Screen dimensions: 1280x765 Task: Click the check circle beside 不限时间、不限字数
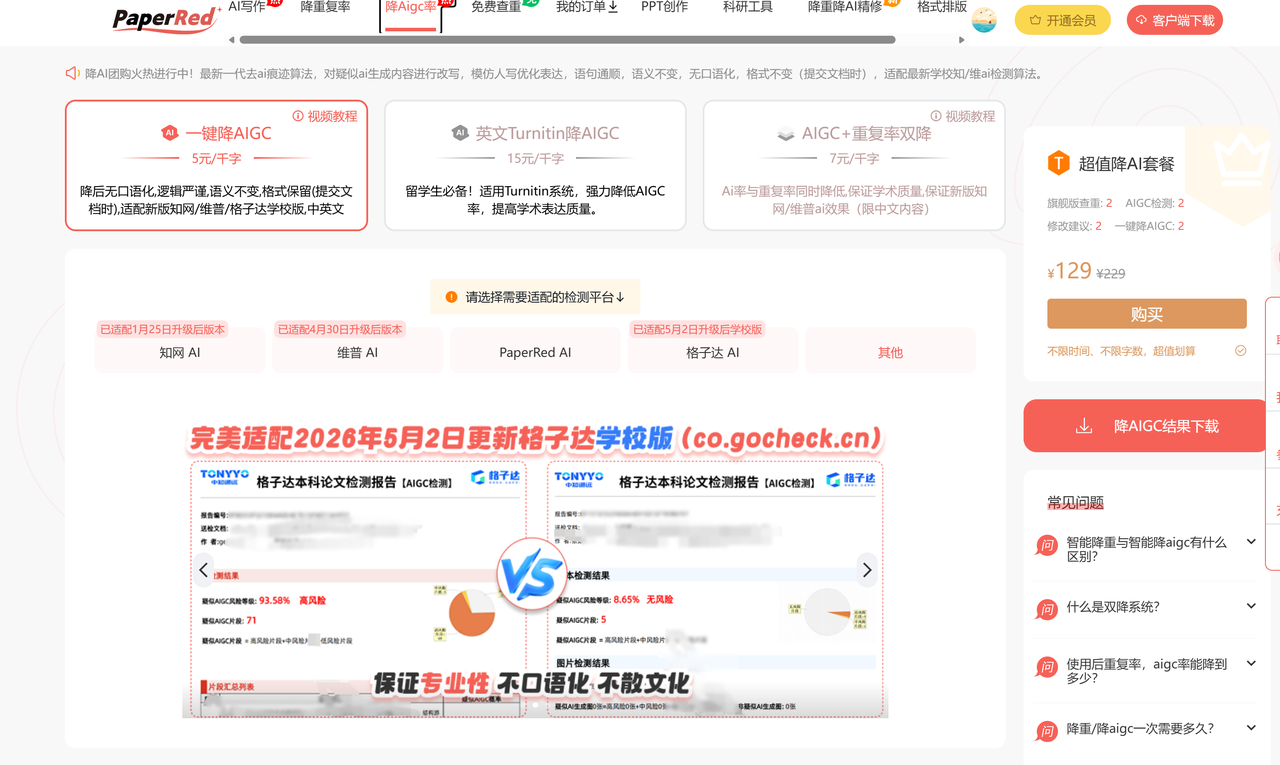[1241, 351]
